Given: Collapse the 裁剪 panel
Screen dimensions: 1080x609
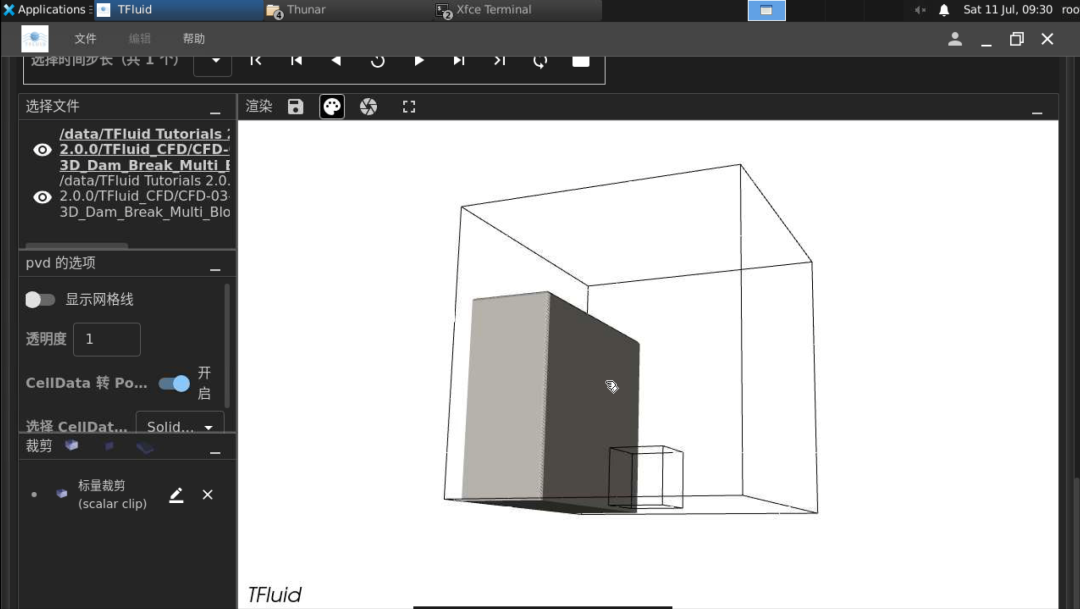Looking at the screenshot, I should 216,450.
